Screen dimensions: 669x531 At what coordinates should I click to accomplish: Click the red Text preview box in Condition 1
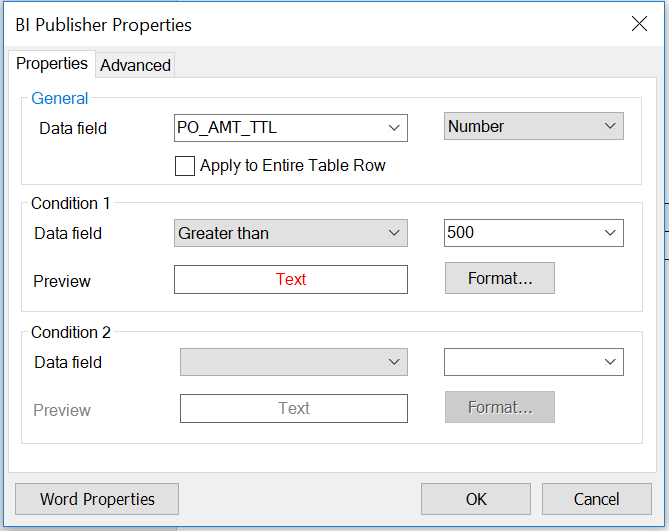click(x=291, y=279)
